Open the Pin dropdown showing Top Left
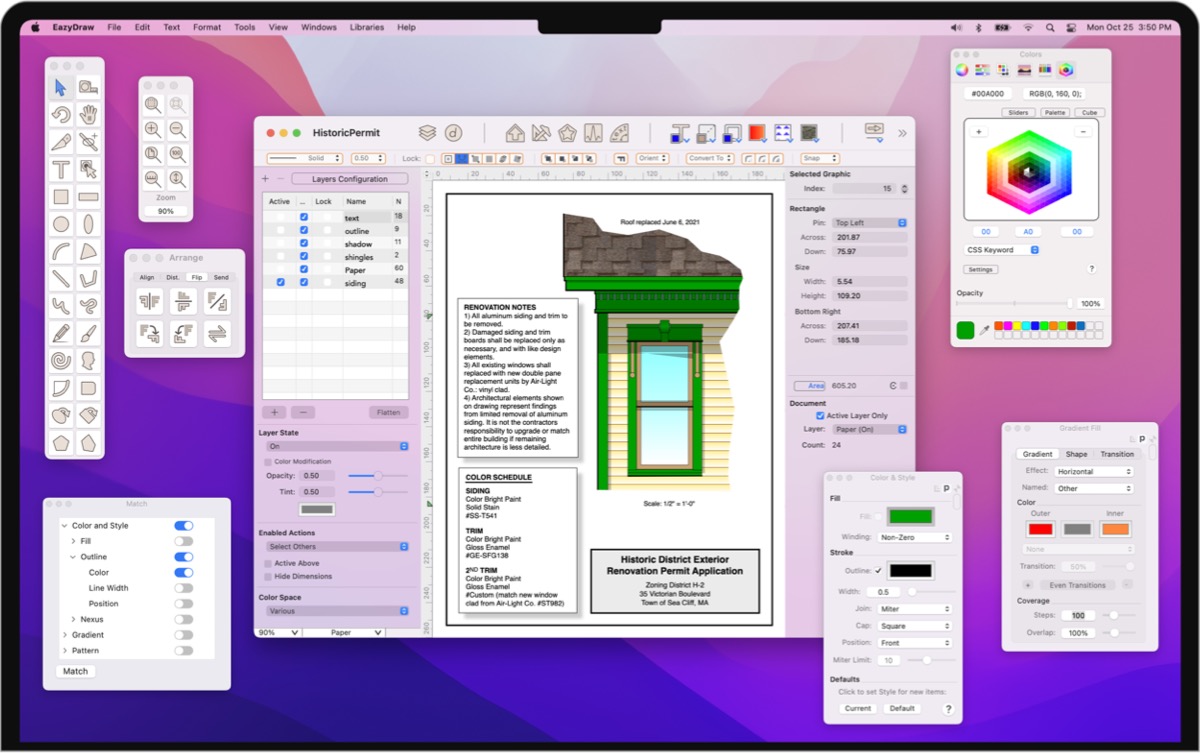 pos(870,222)
